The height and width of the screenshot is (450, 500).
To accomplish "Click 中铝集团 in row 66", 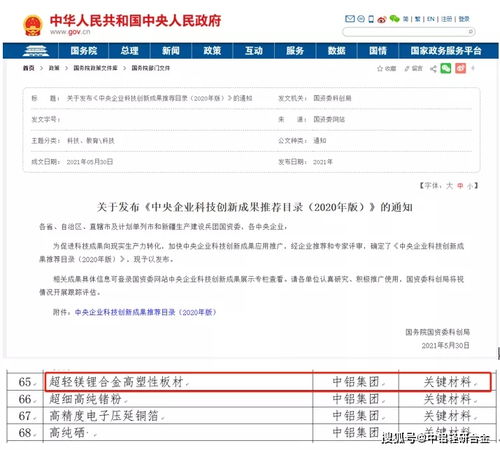I will (357, 399).
